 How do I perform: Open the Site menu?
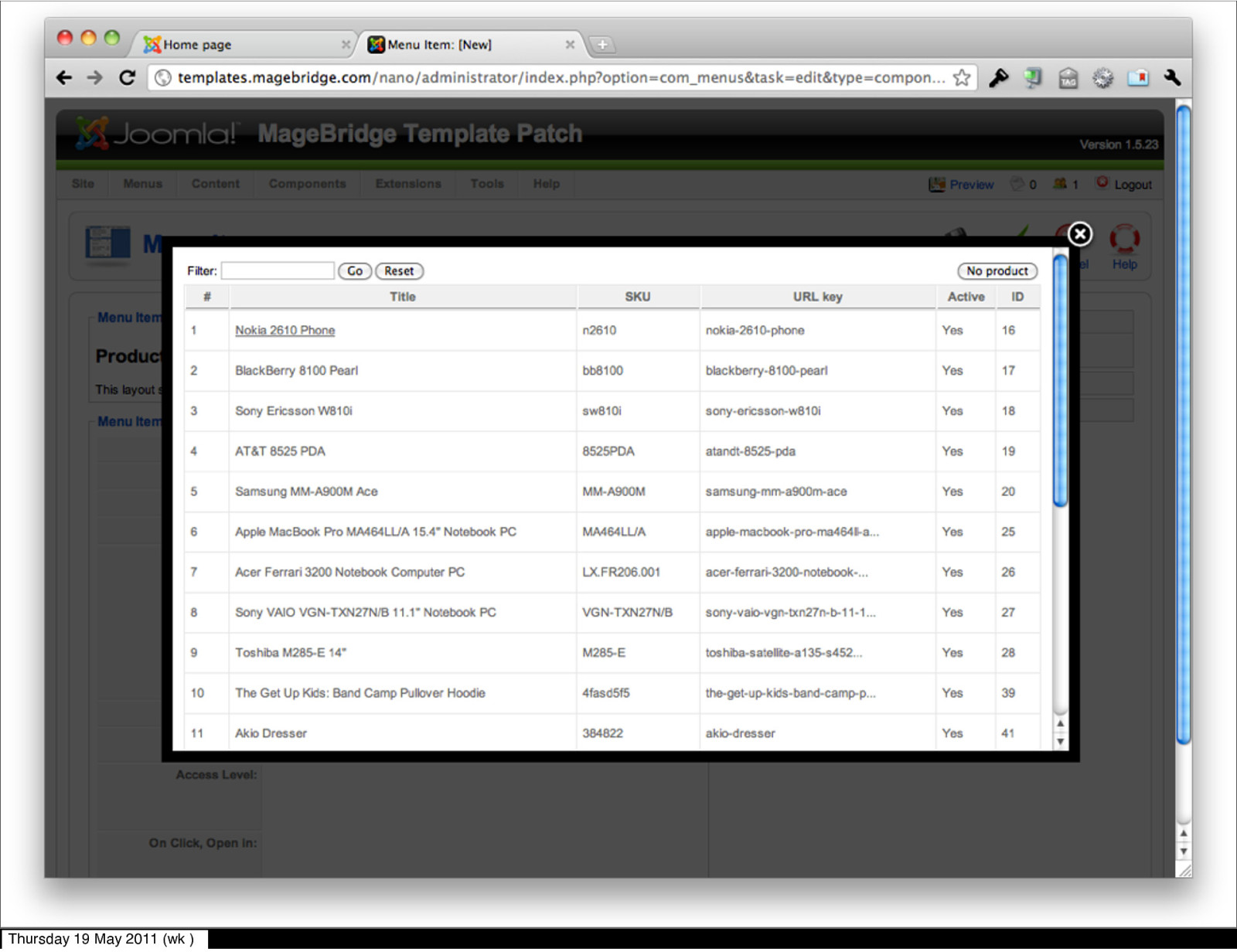(83, 184)
